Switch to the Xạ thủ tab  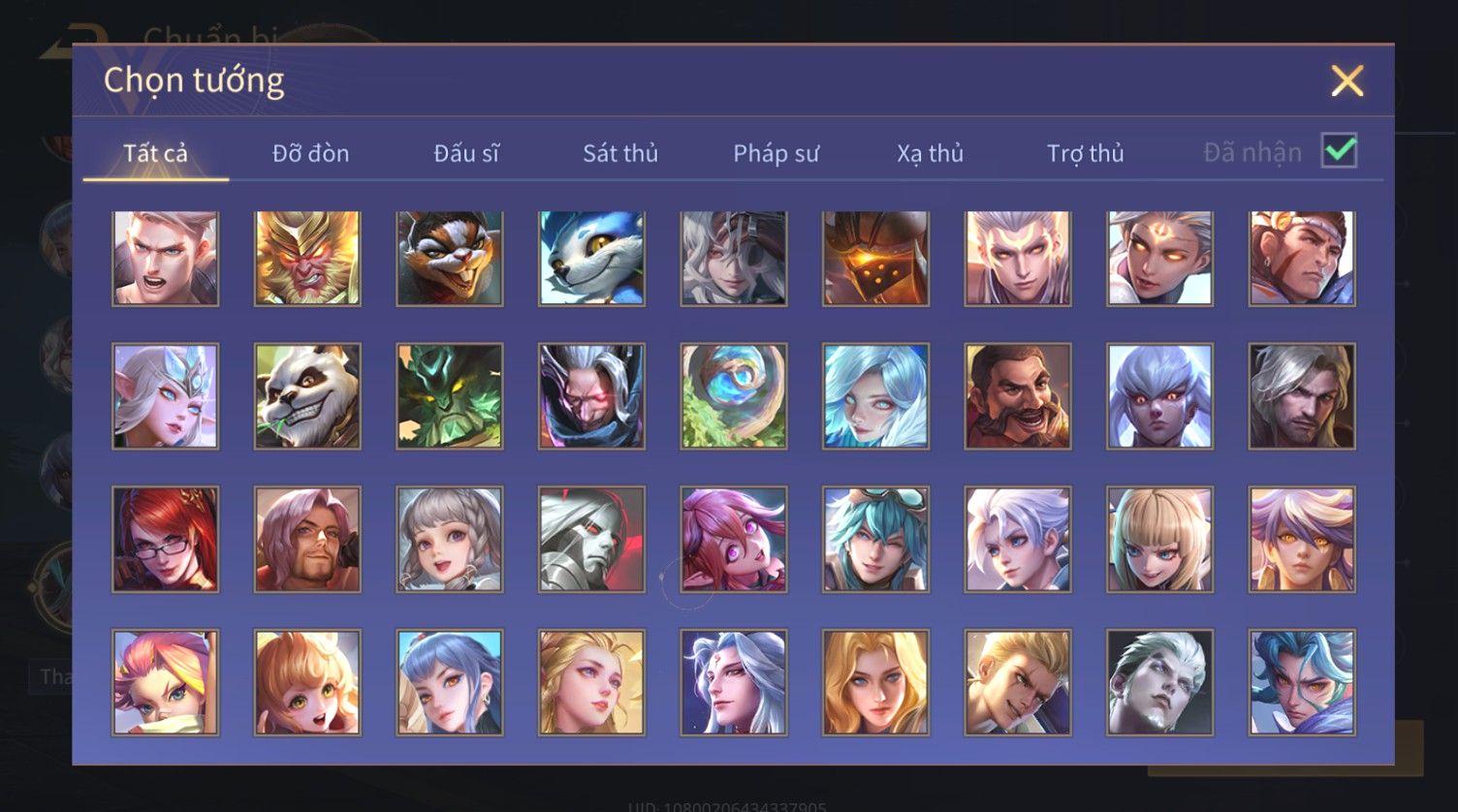(930, 153)
